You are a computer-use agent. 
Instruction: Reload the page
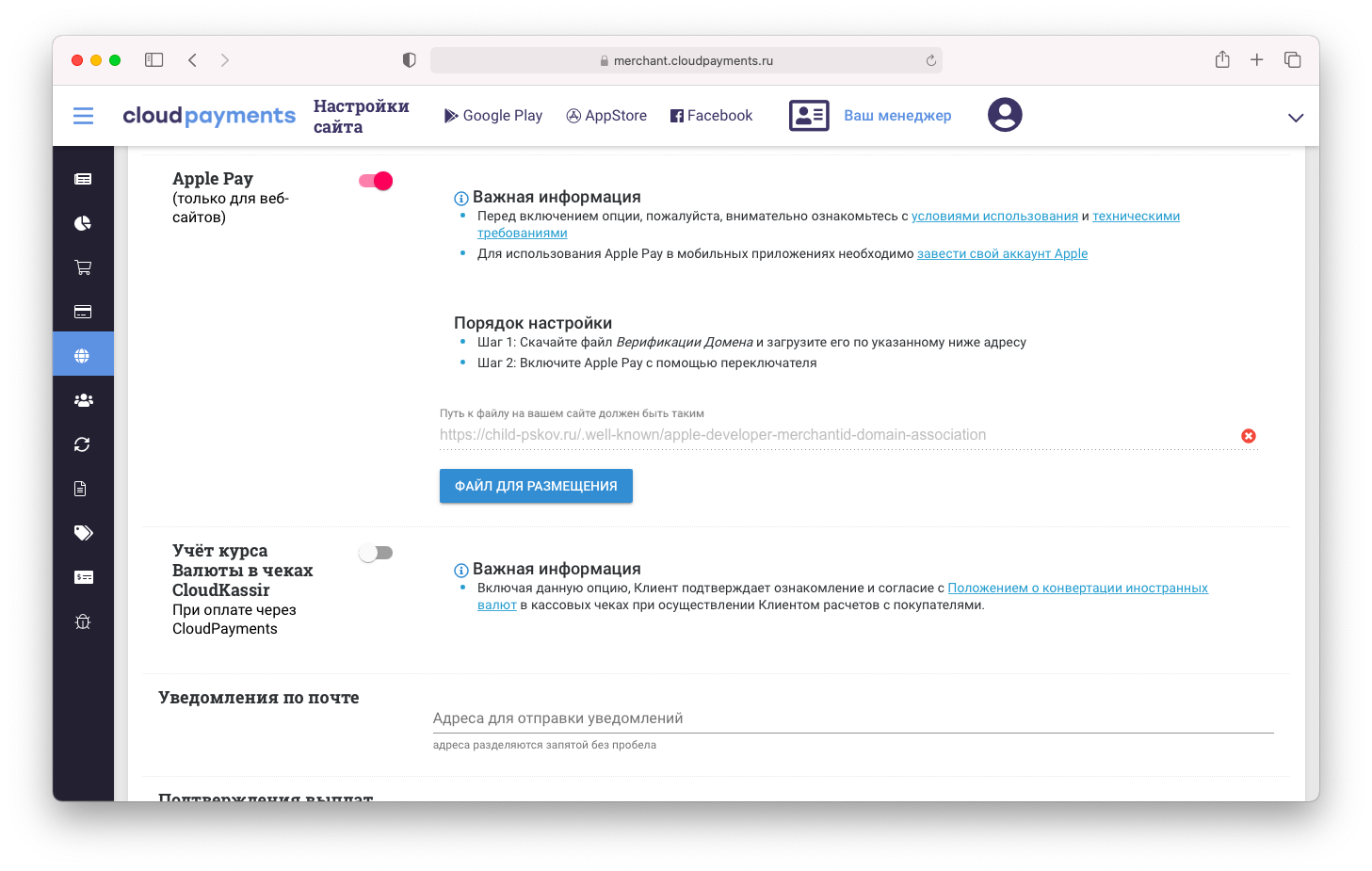coord(930,60)
